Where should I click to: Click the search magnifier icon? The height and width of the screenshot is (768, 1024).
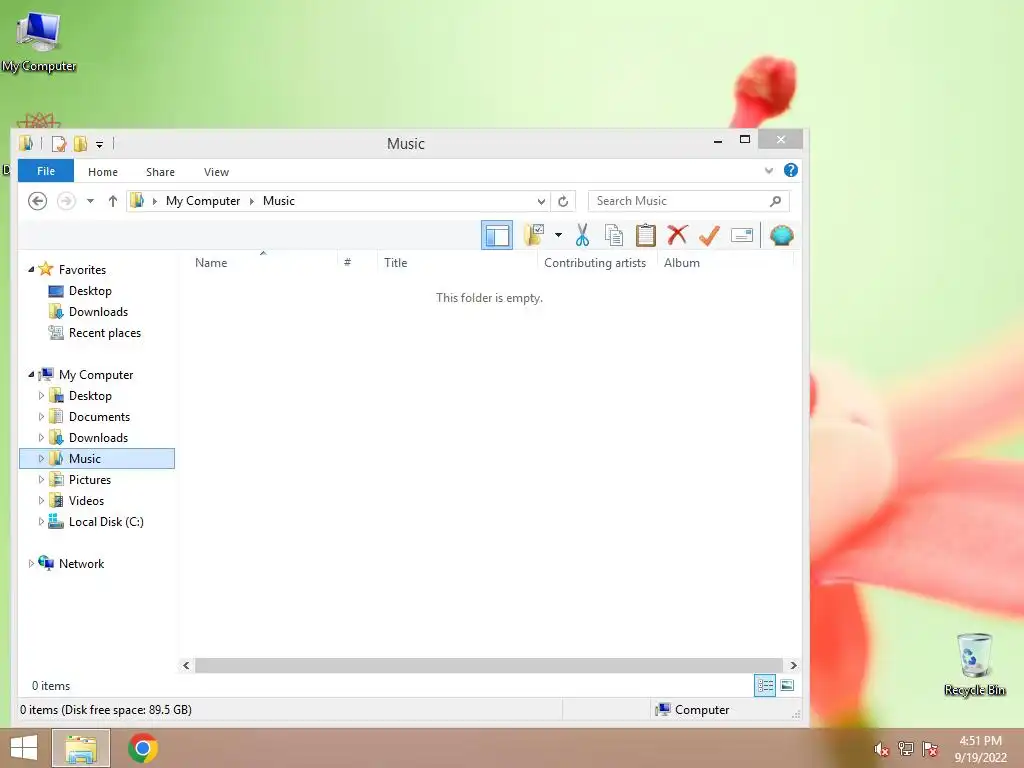(775, 201)
